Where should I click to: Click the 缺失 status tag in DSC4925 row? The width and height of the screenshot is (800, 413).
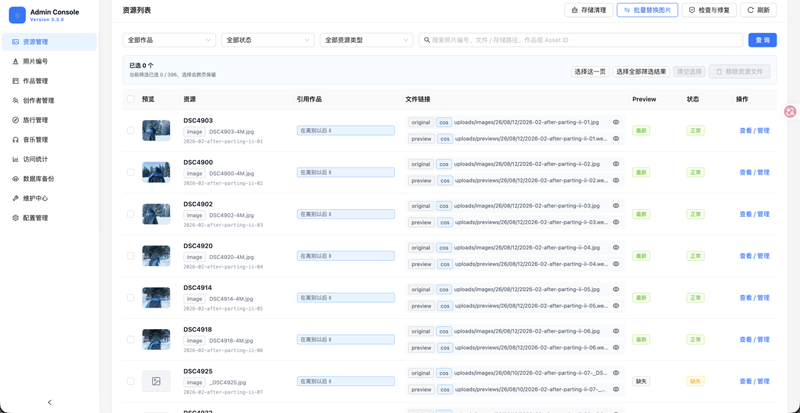695,381
